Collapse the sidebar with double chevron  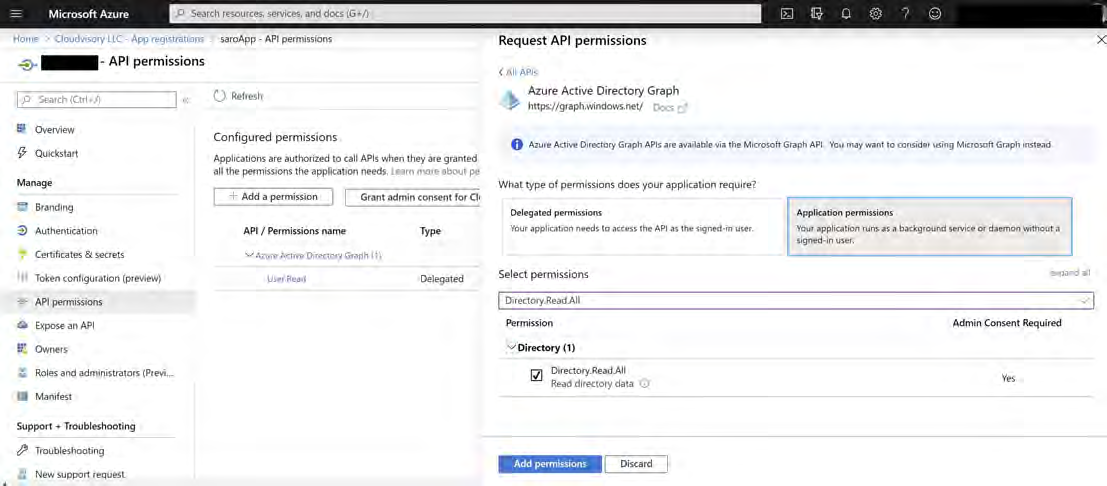point(186,100)
